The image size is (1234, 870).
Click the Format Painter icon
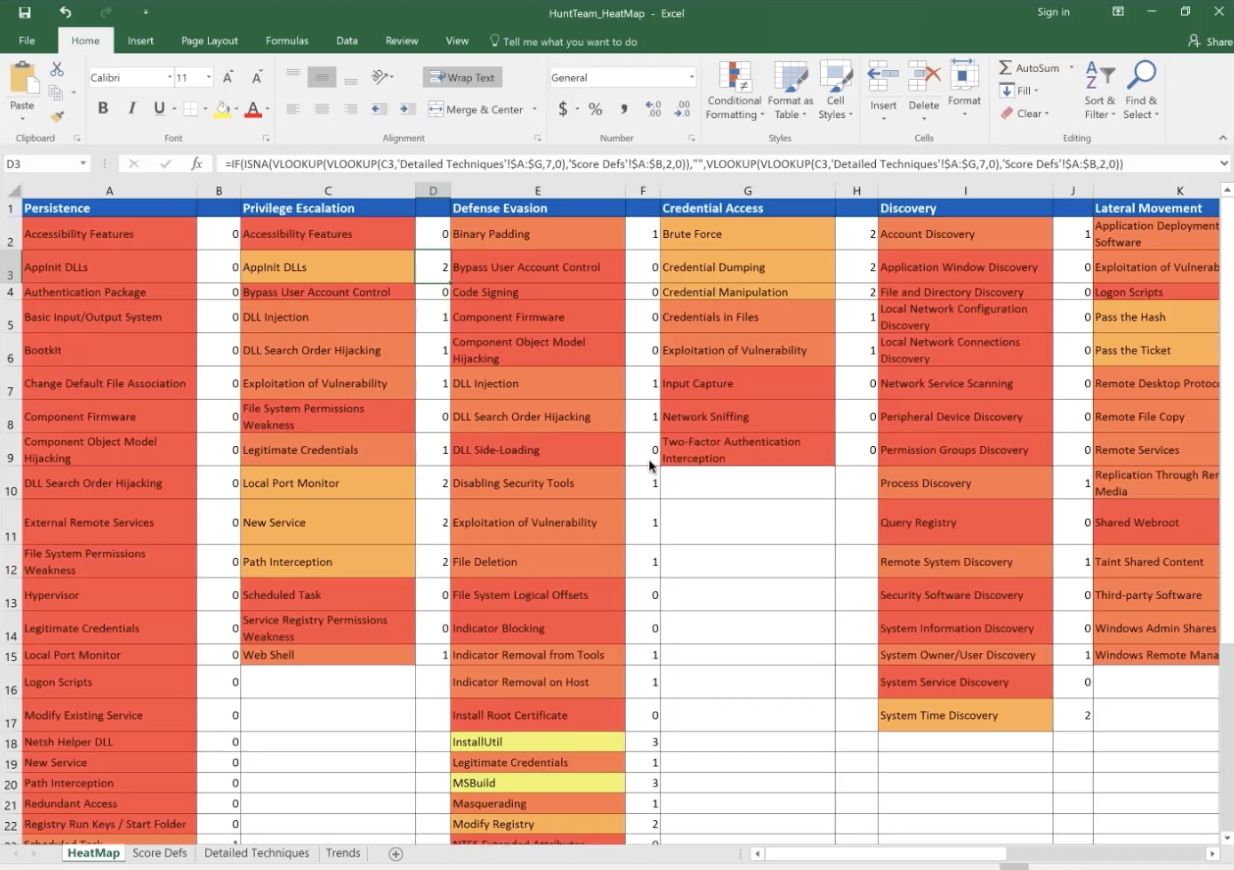click(57, 117)
